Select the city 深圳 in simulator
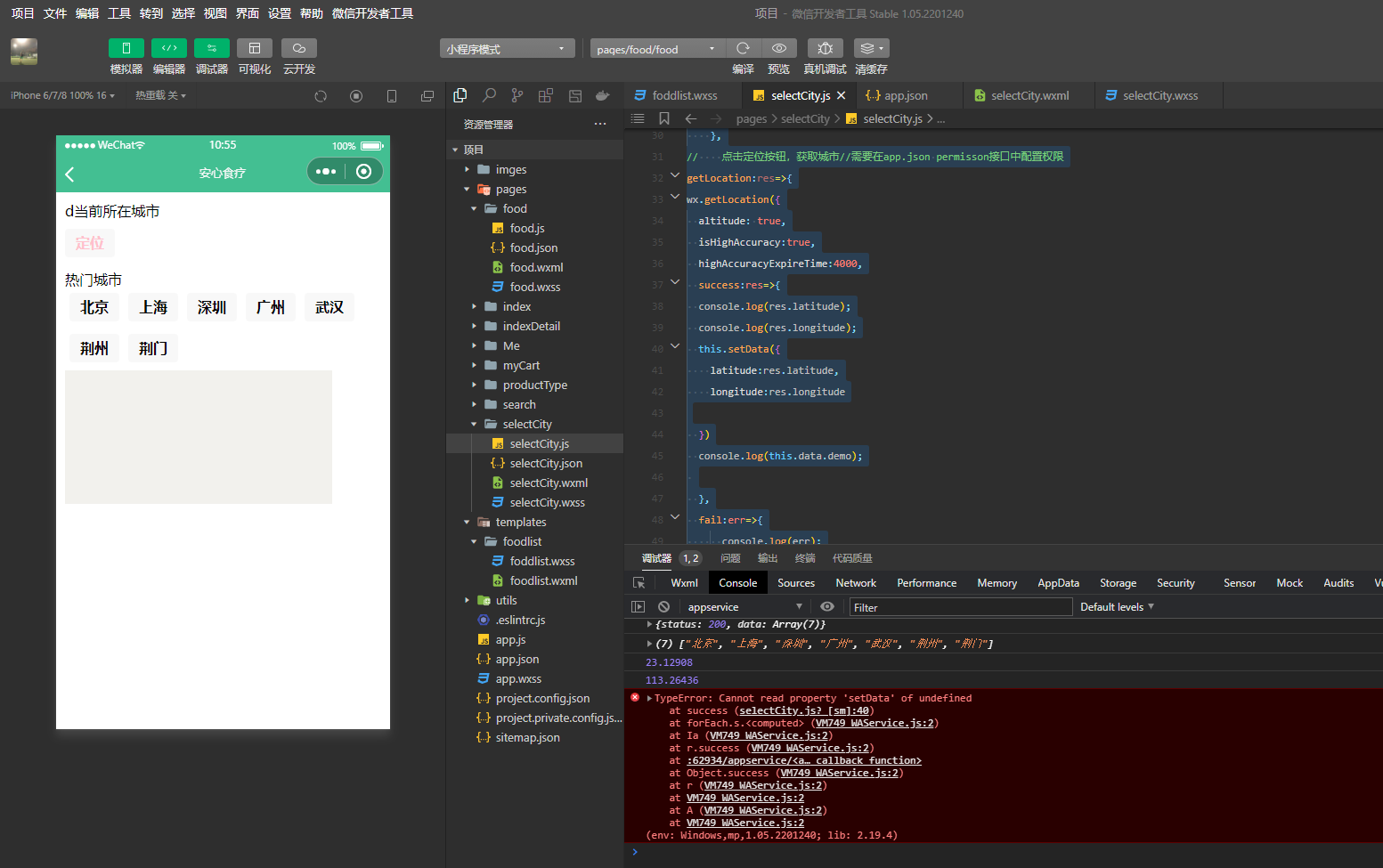 click(x=212, y=307)
